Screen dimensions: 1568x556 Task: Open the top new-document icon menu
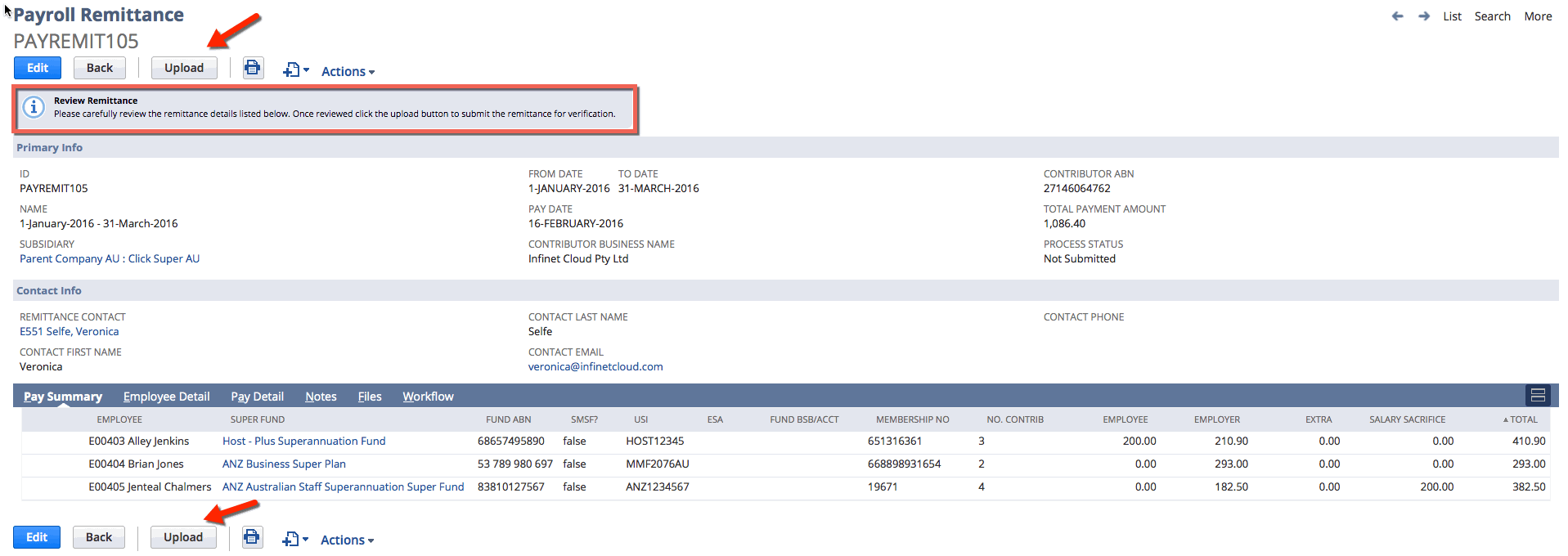[x=296, y=70]
